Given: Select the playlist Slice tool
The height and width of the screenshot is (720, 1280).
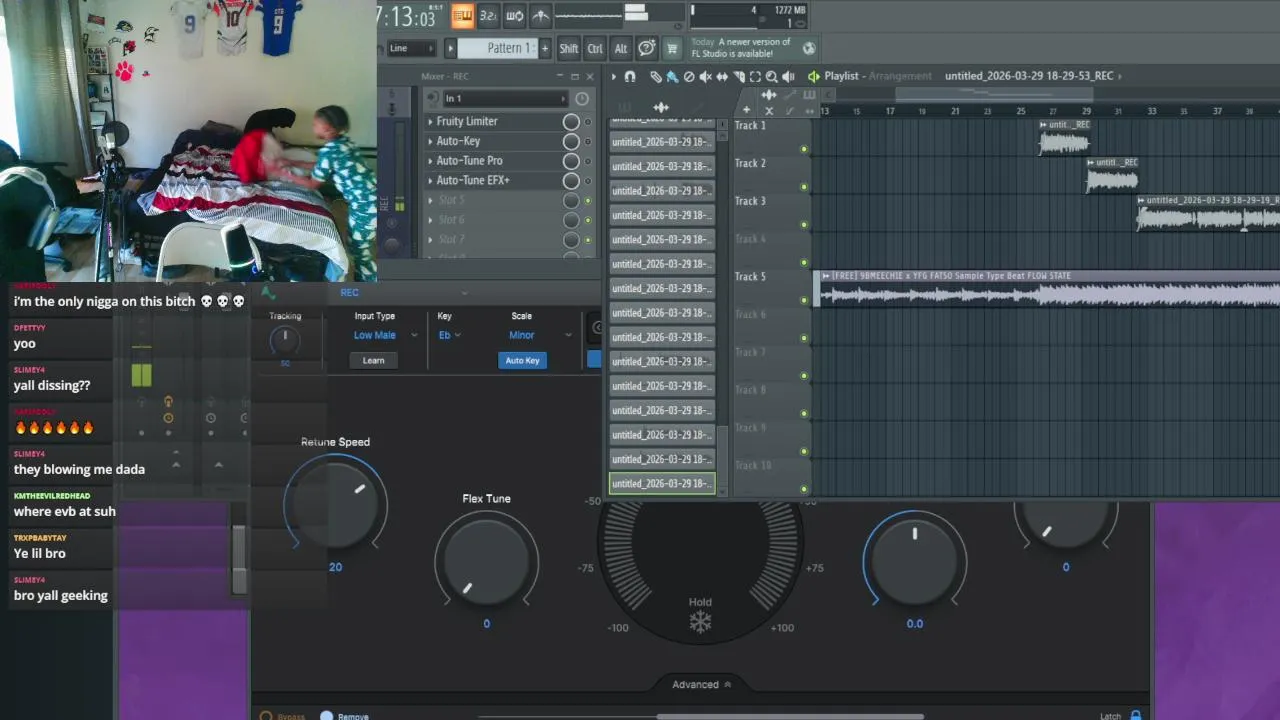Looking at the screenshot, I should (x=738, y=76).
